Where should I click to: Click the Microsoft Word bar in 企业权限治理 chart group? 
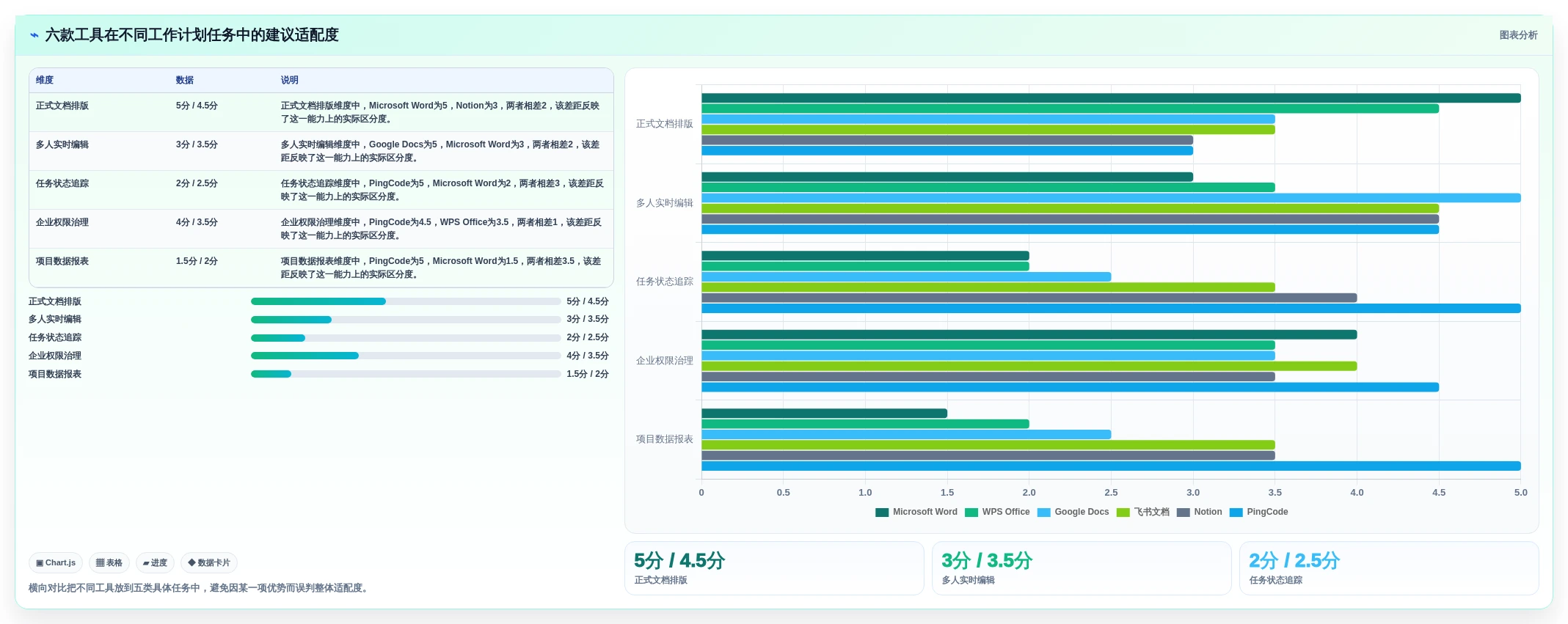[1029, 334]
